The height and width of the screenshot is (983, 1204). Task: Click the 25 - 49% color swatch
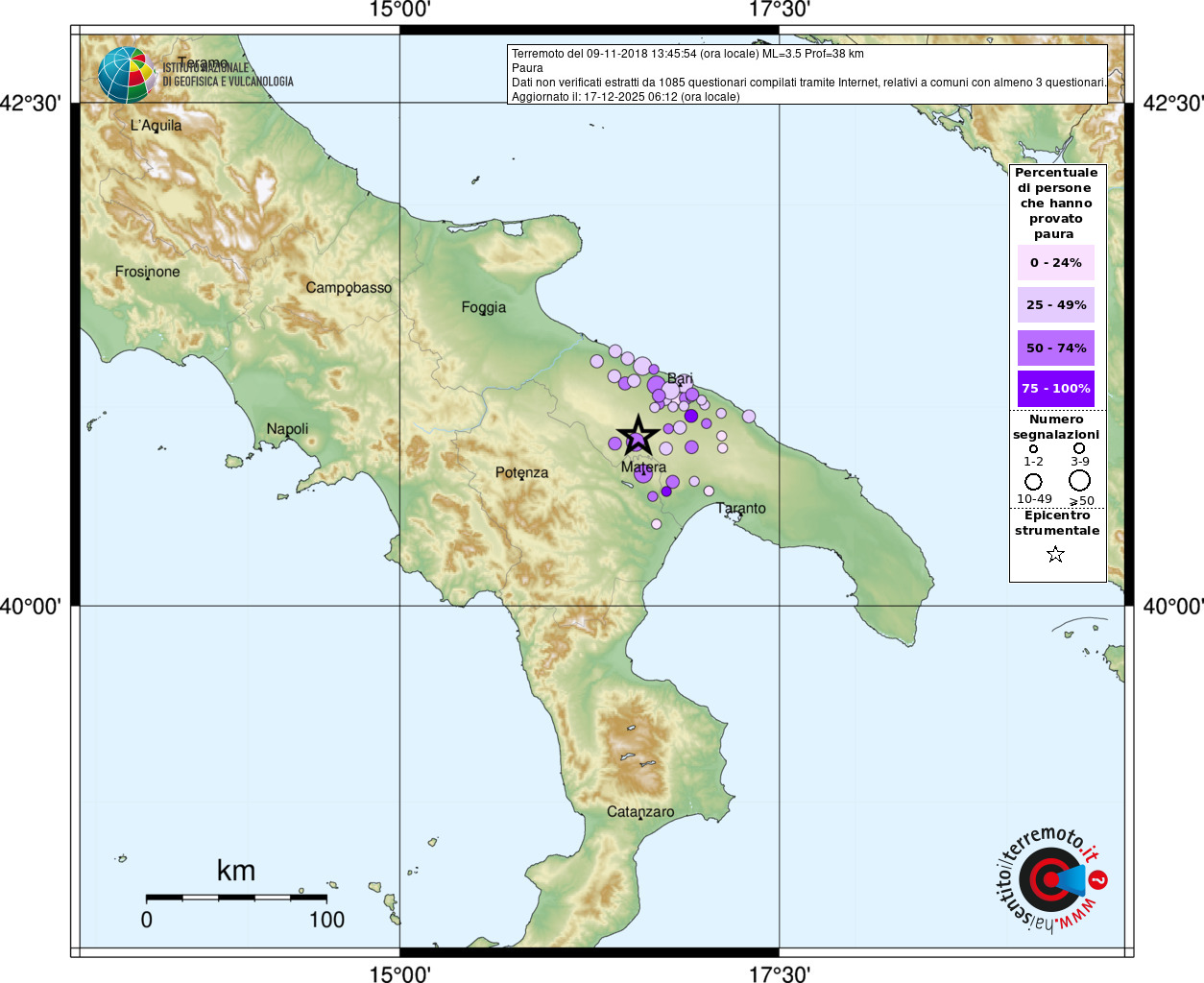click(1056, 305)
